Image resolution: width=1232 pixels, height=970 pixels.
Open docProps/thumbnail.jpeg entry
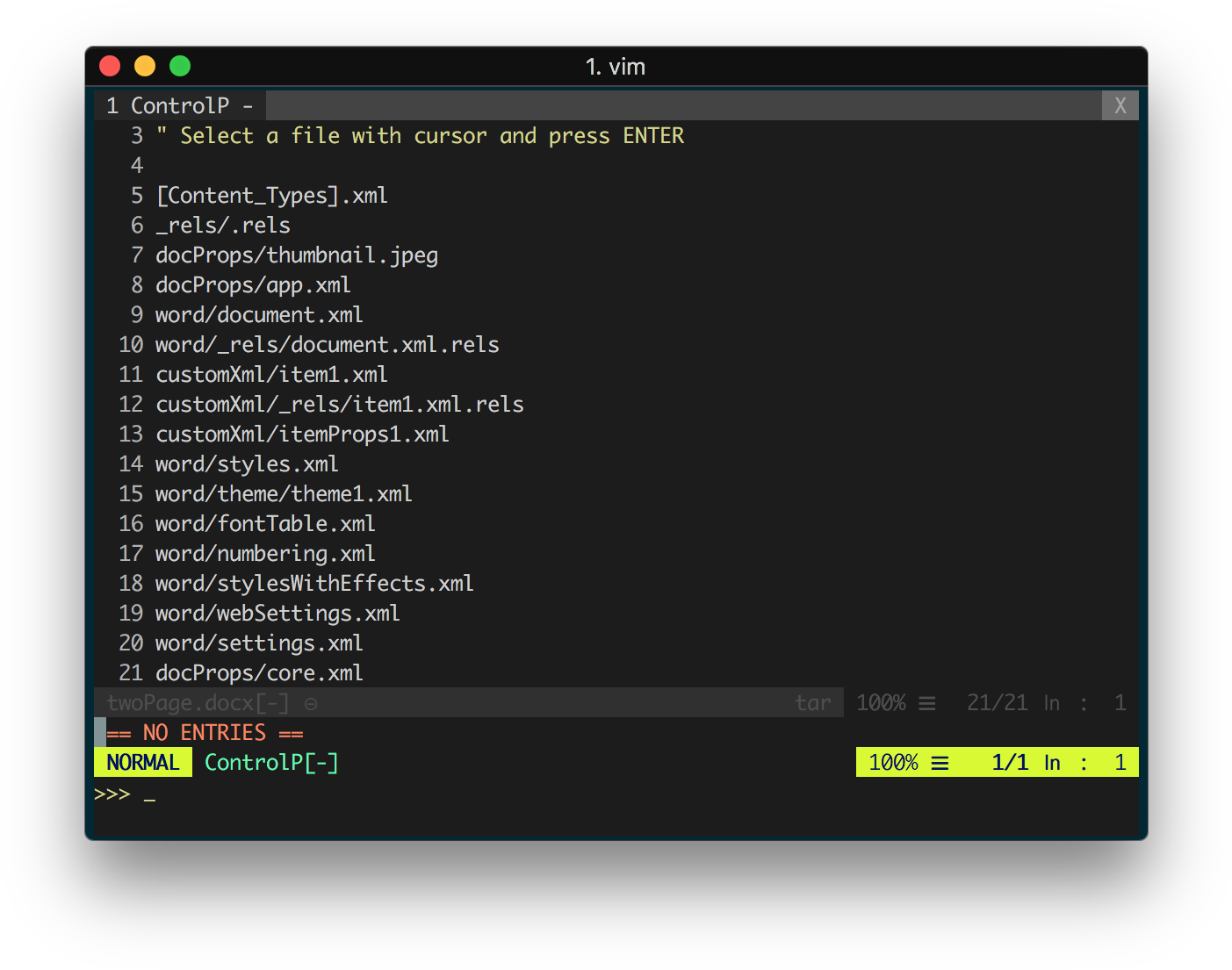[x=297, y=255]
